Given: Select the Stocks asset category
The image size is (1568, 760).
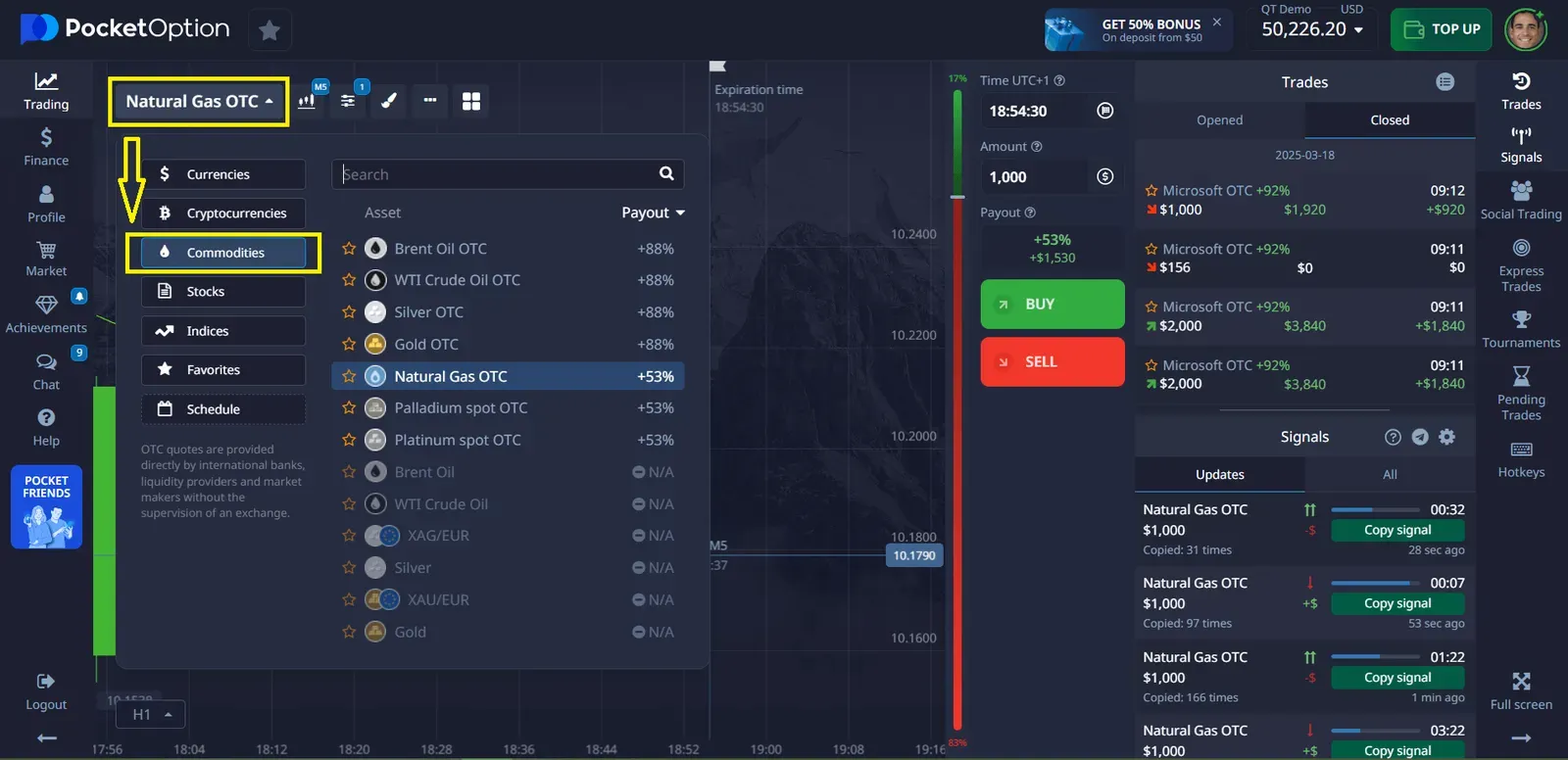Looking at the screenshot, I should point(223,292).
